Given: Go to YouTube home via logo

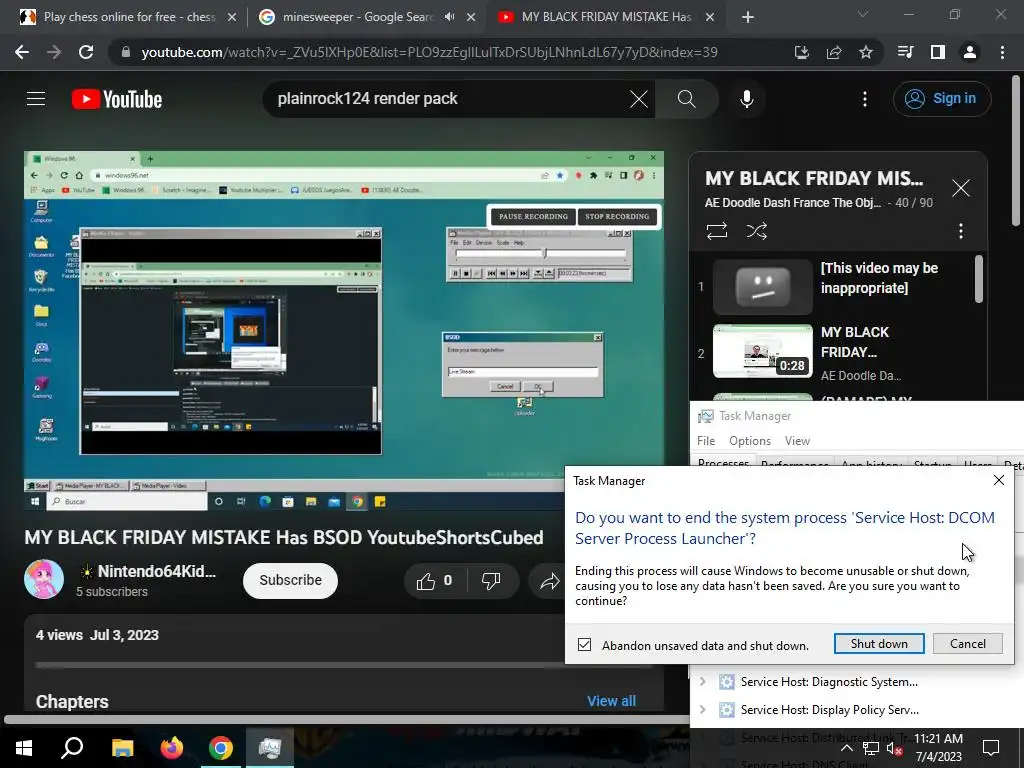Looking at the screenshot, I should 117,99.
